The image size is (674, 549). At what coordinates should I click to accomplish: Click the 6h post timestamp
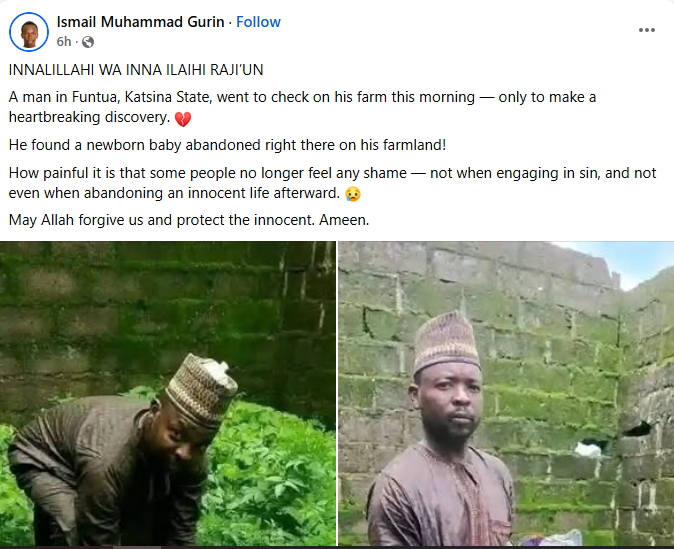tap(65, 42)
